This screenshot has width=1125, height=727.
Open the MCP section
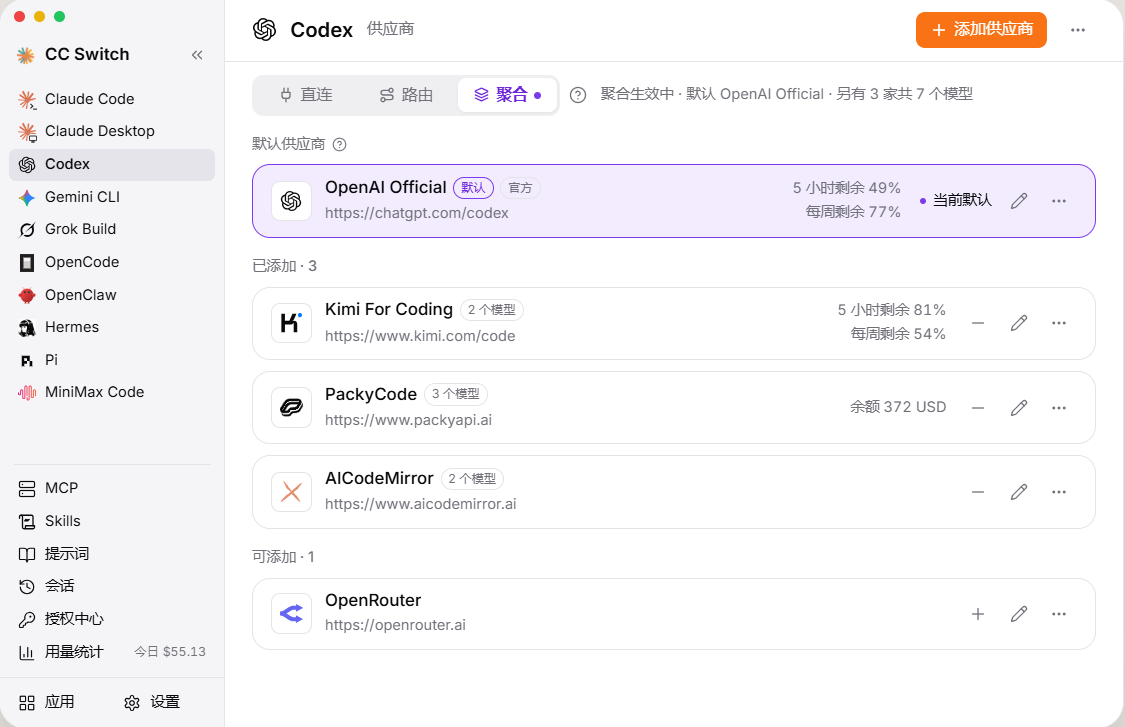click(112, 489)
